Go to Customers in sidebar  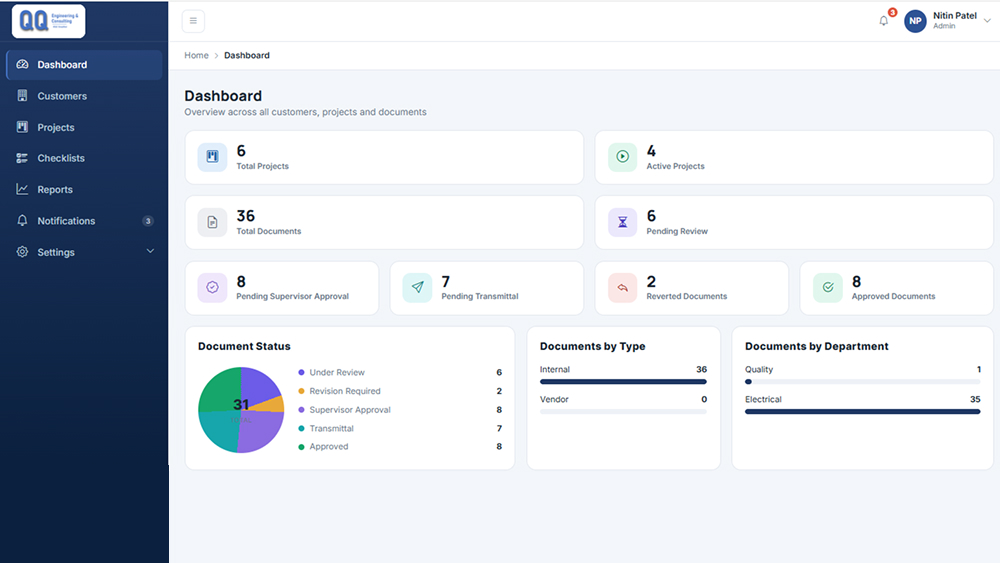pyautogui.click(x=84, y=96)
